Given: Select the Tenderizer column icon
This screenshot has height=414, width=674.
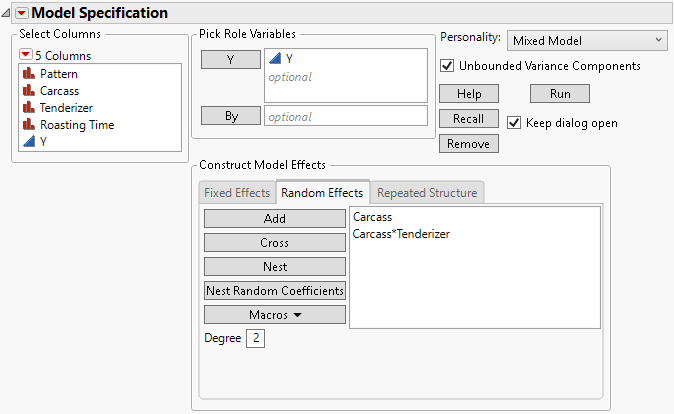Looking at the screenshot, I should (30, 108).
